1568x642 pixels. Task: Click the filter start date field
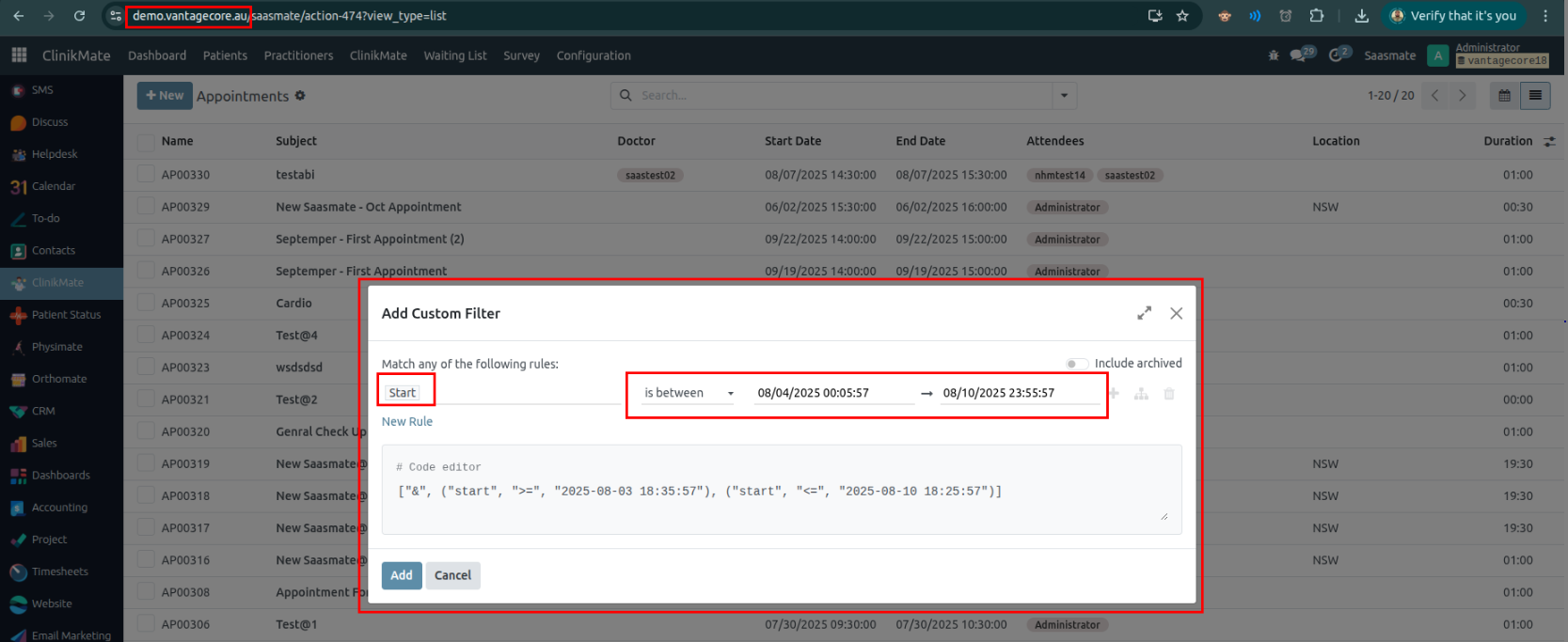[x=832, y=393]
